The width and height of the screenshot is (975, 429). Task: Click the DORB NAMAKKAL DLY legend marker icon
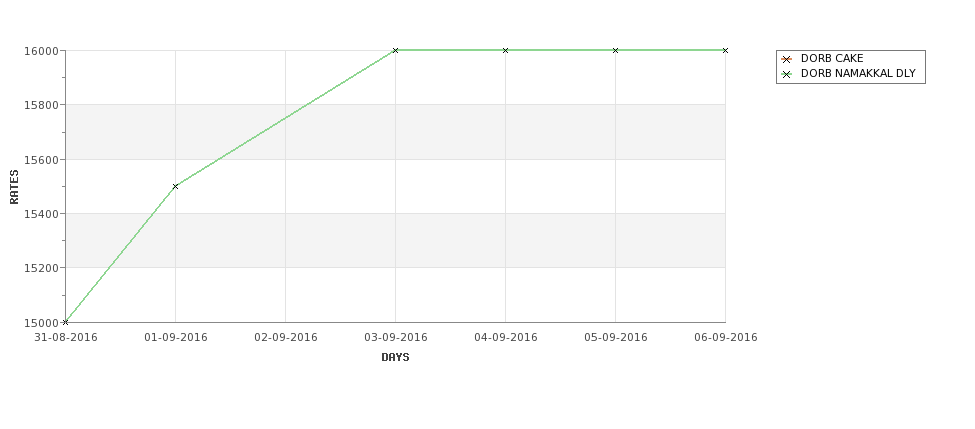[787, 74]
